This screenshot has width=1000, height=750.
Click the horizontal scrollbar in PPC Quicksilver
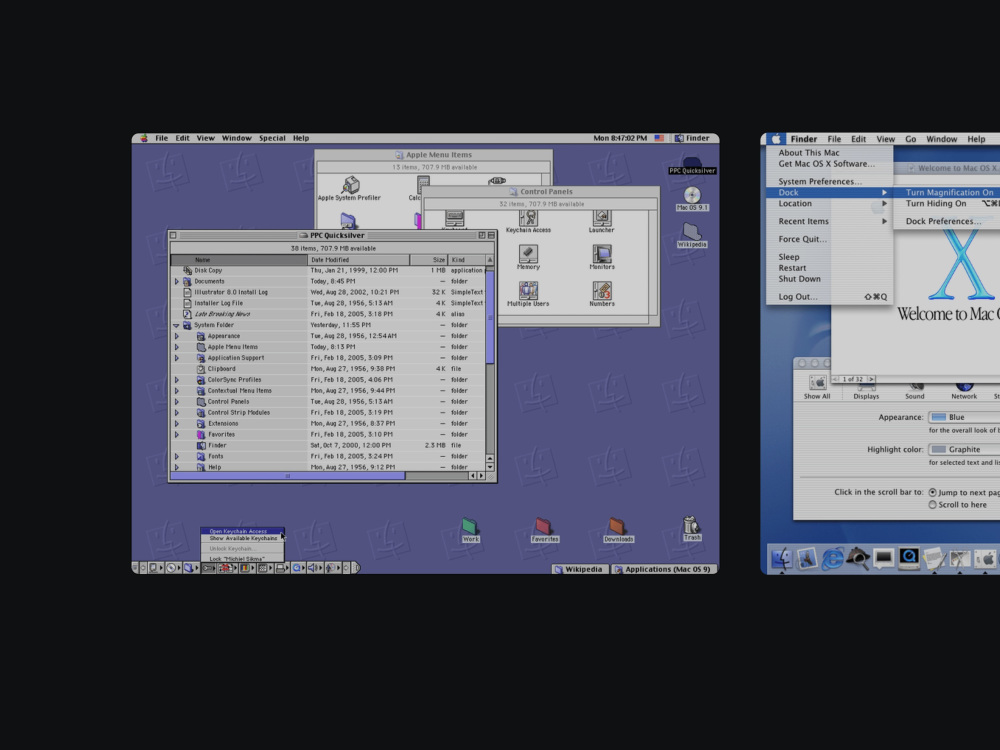[287, 476]
